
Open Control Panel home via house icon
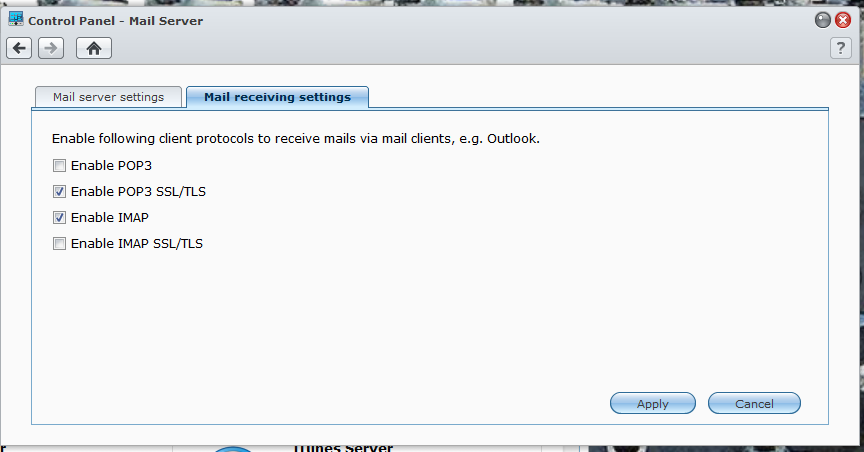(94, 49)
